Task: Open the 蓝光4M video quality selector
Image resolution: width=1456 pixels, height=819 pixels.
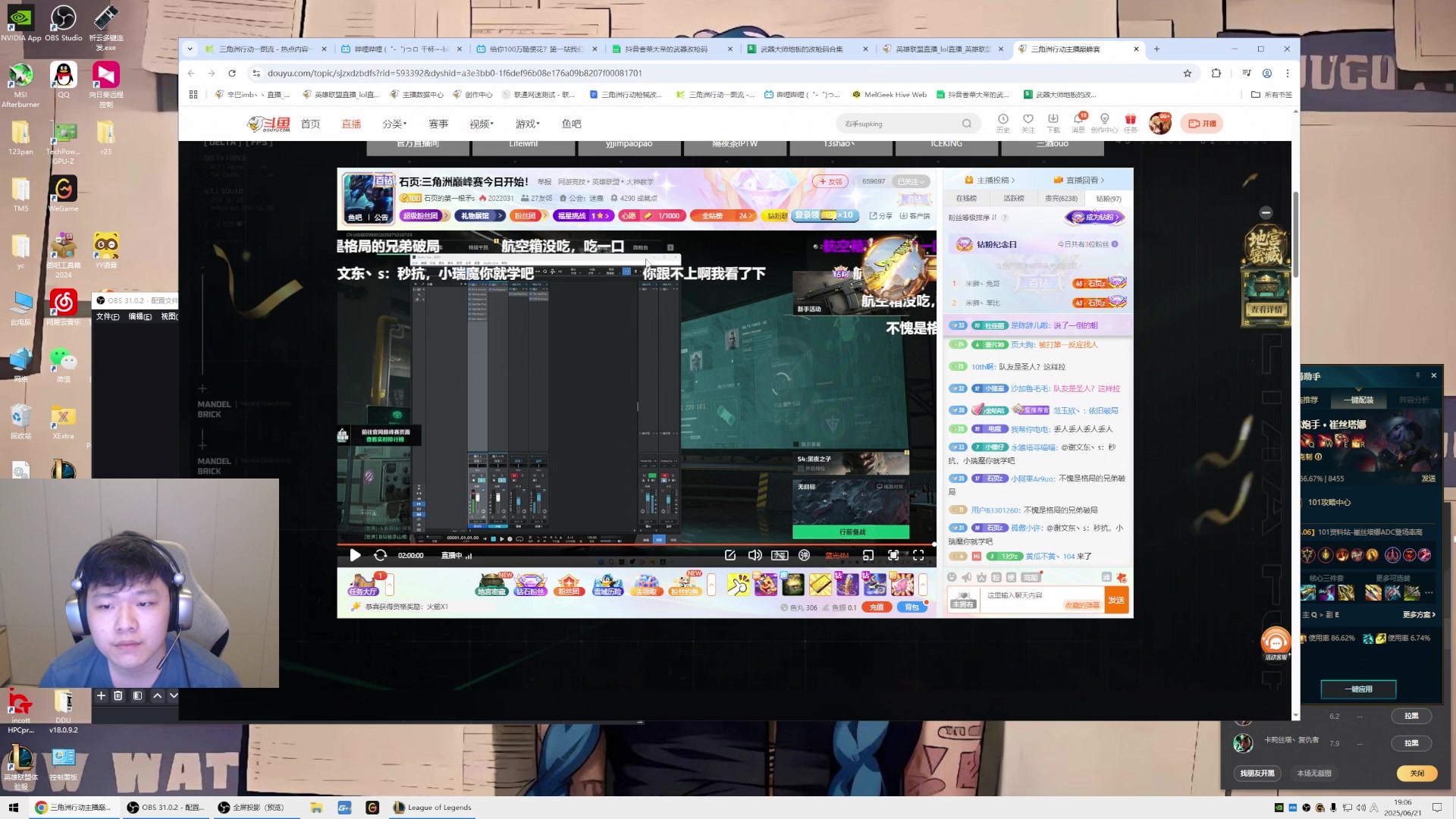Action: point(836,556)
